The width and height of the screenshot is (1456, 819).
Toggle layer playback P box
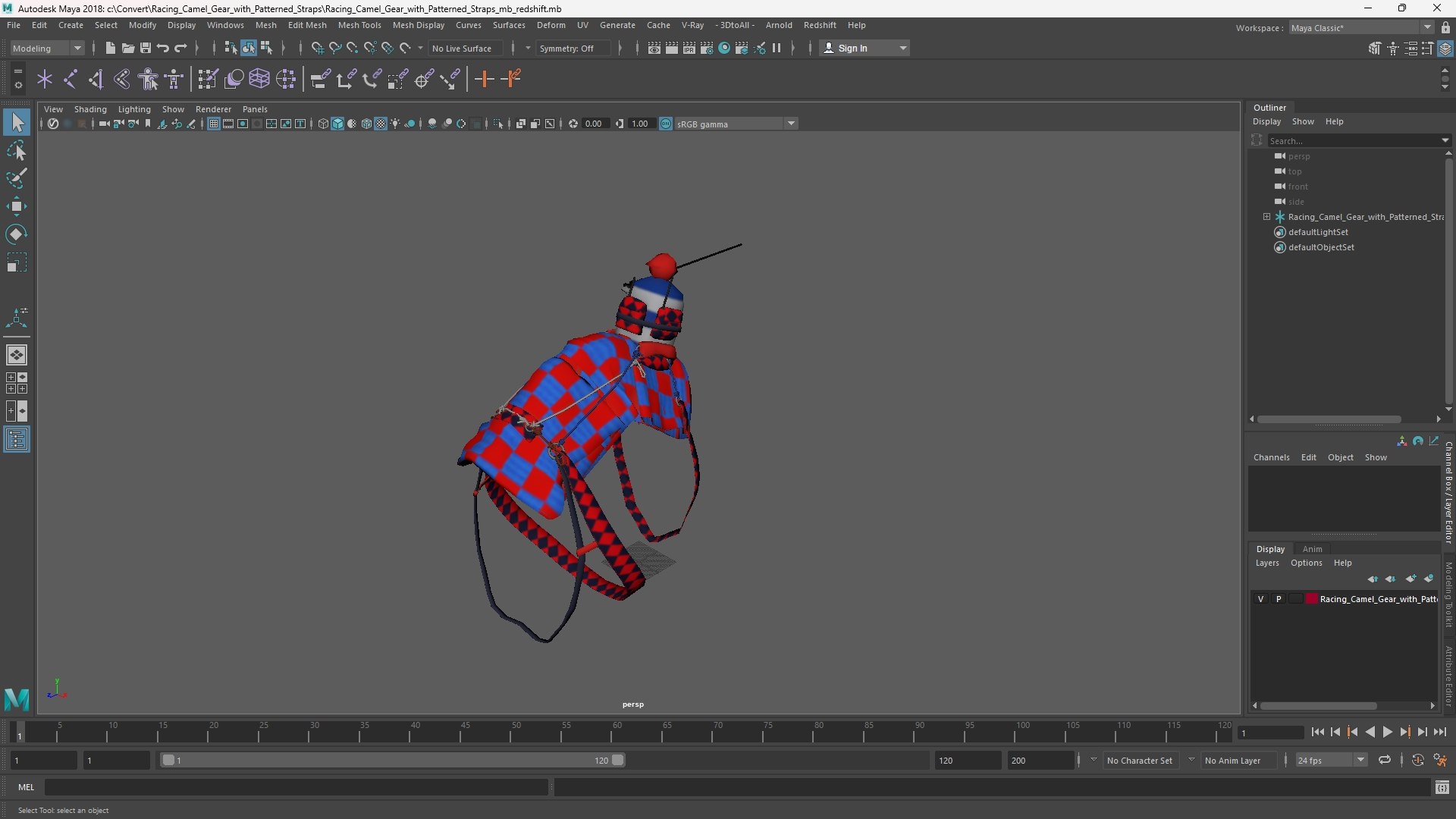[x=1279, y=599]
